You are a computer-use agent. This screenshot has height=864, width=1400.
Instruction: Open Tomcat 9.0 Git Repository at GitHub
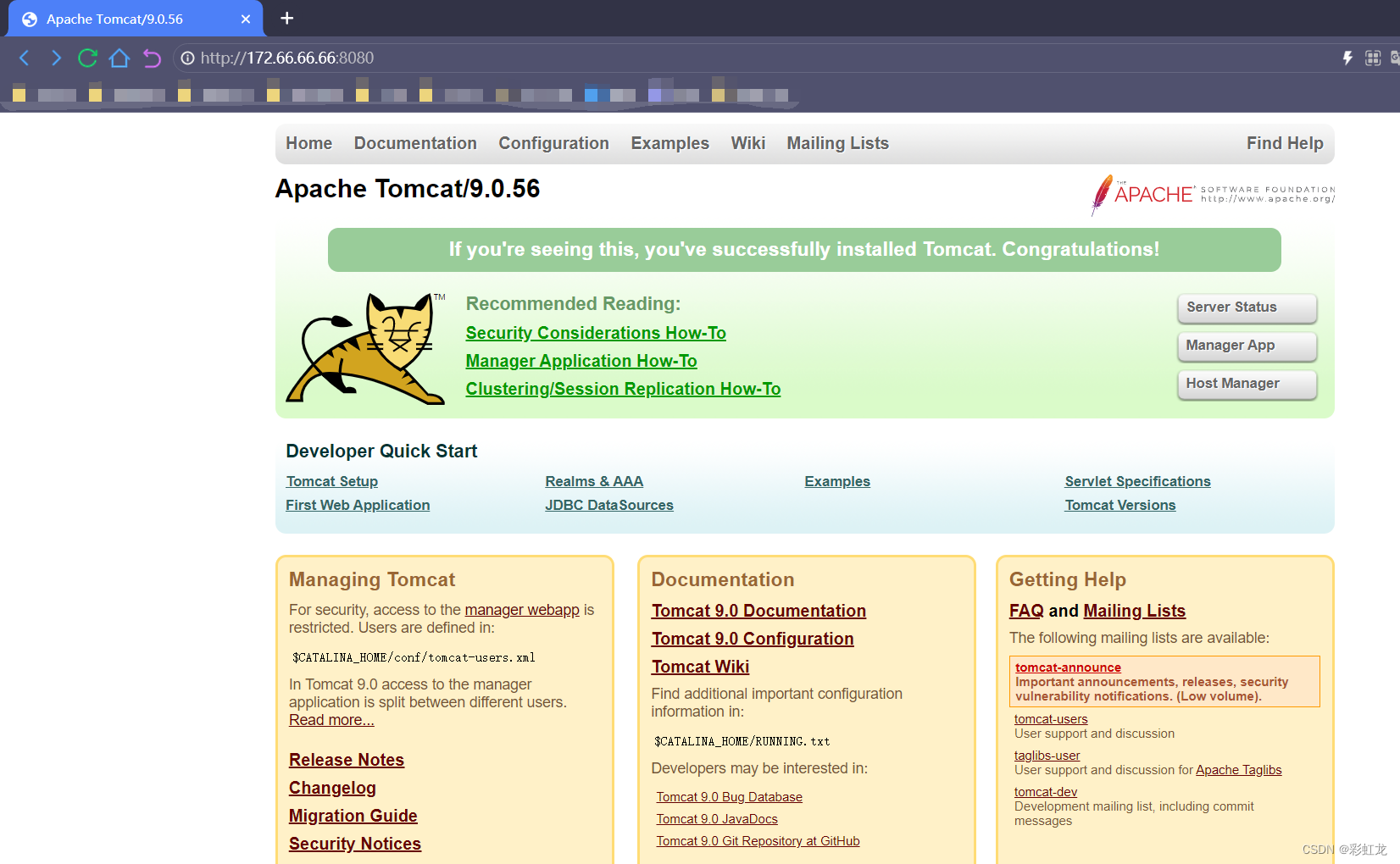(x=758, y=841)
